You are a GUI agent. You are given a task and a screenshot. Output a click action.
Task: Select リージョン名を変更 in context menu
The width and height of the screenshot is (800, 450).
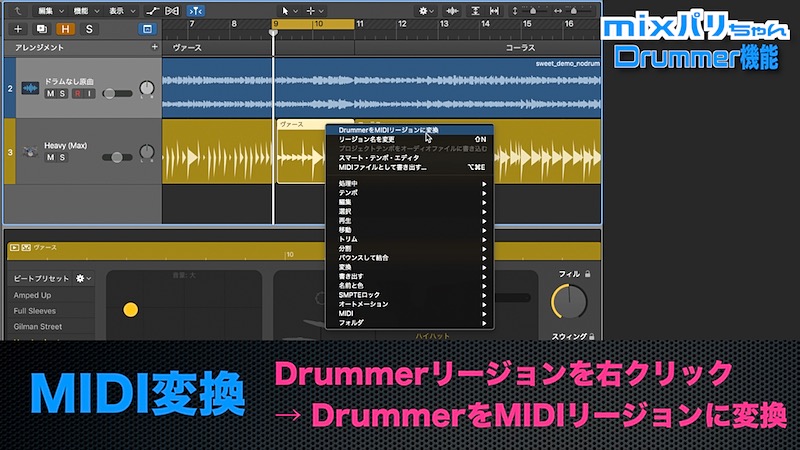coord(409,139)
